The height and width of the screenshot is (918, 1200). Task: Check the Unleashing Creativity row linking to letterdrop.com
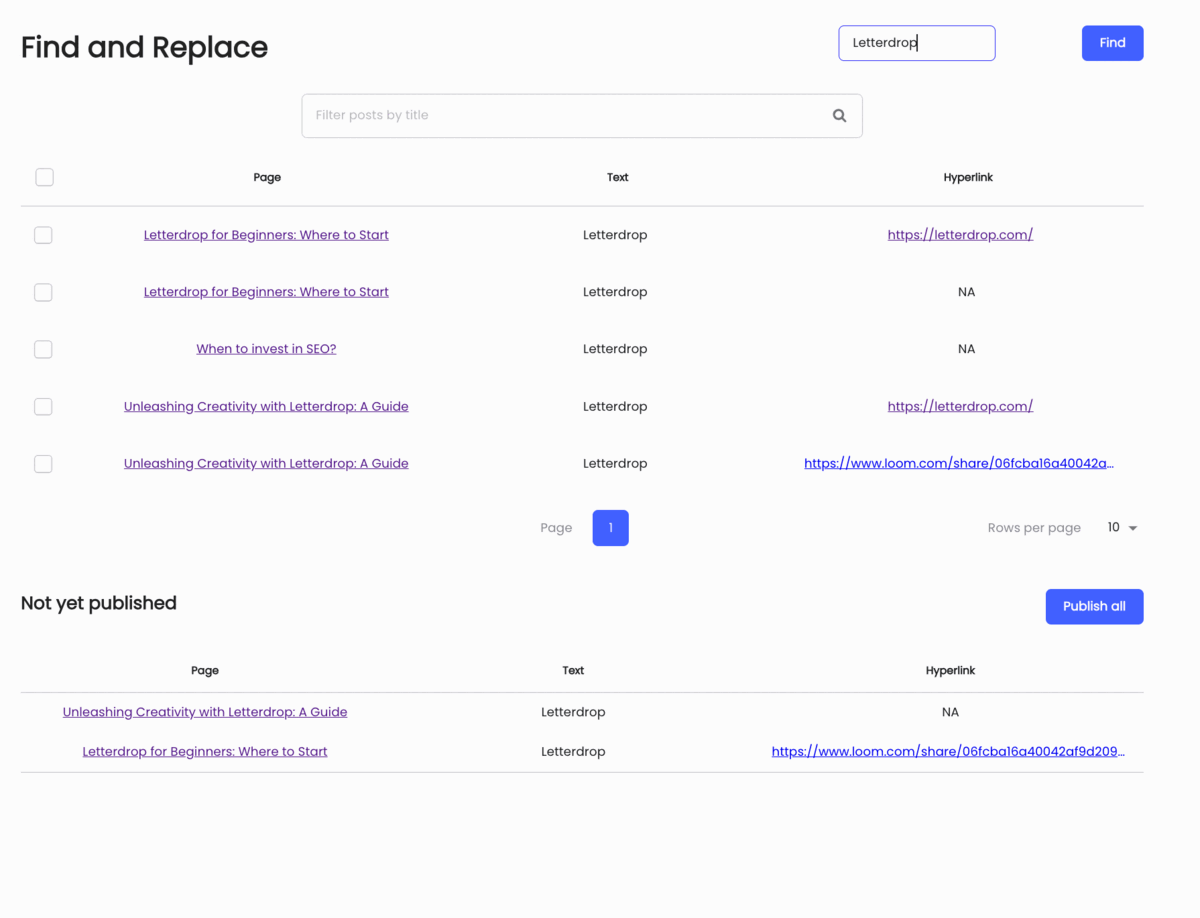coord(43,406)
